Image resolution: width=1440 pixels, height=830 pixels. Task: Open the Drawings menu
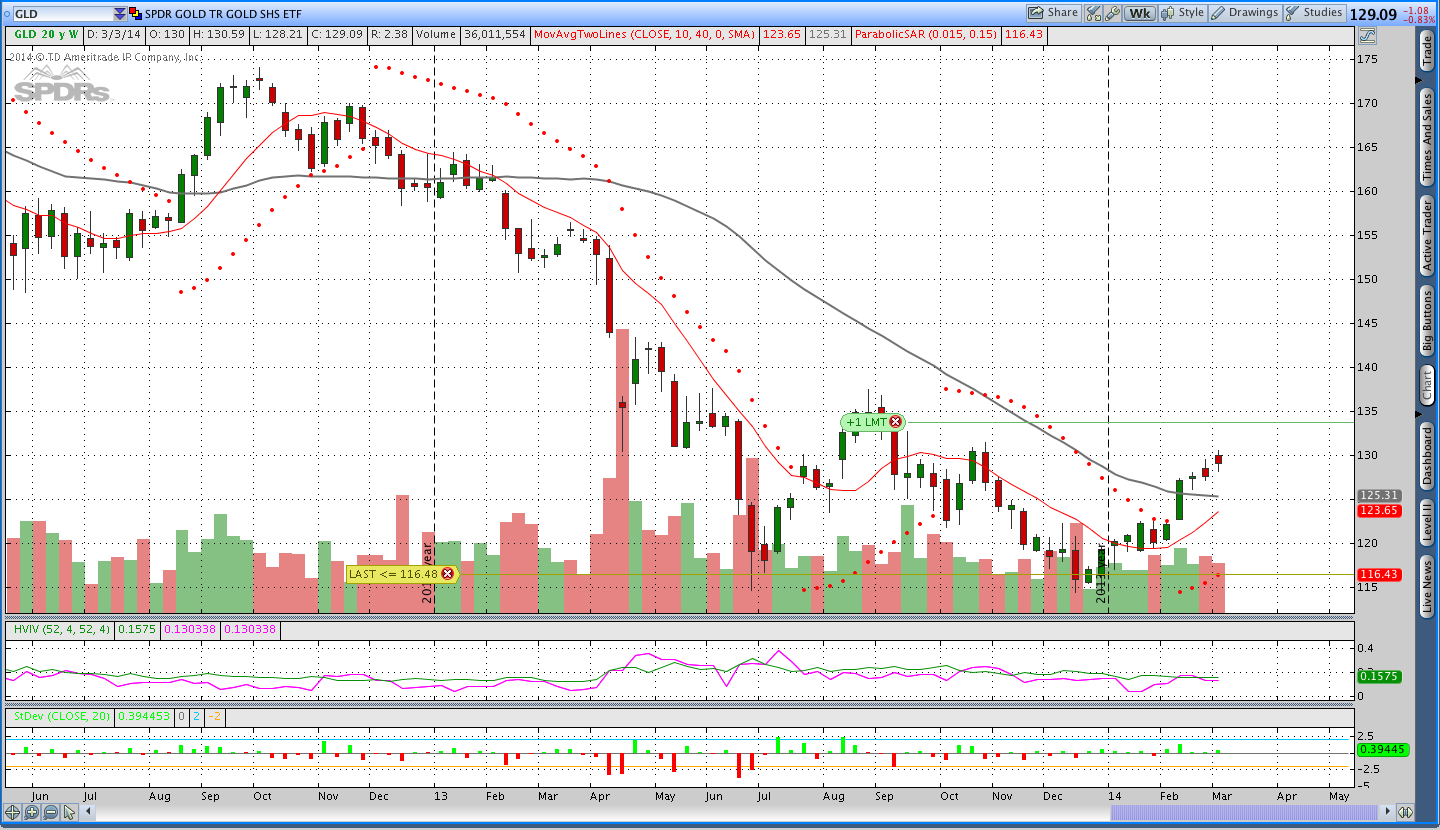(x=1244, y=13)
